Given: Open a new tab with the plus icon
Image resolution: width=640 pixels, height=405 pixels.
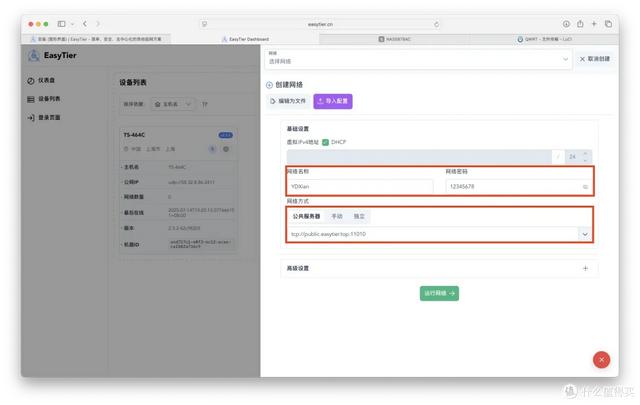Looking at the screenshot, I should click(x=594, y=24).
